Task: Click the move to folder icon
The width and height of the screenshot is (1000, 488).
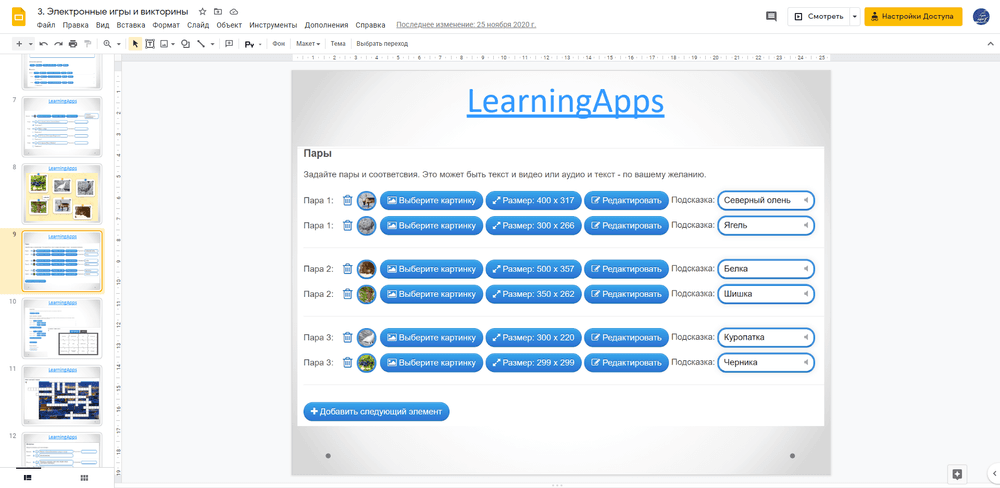Action: 218,11
